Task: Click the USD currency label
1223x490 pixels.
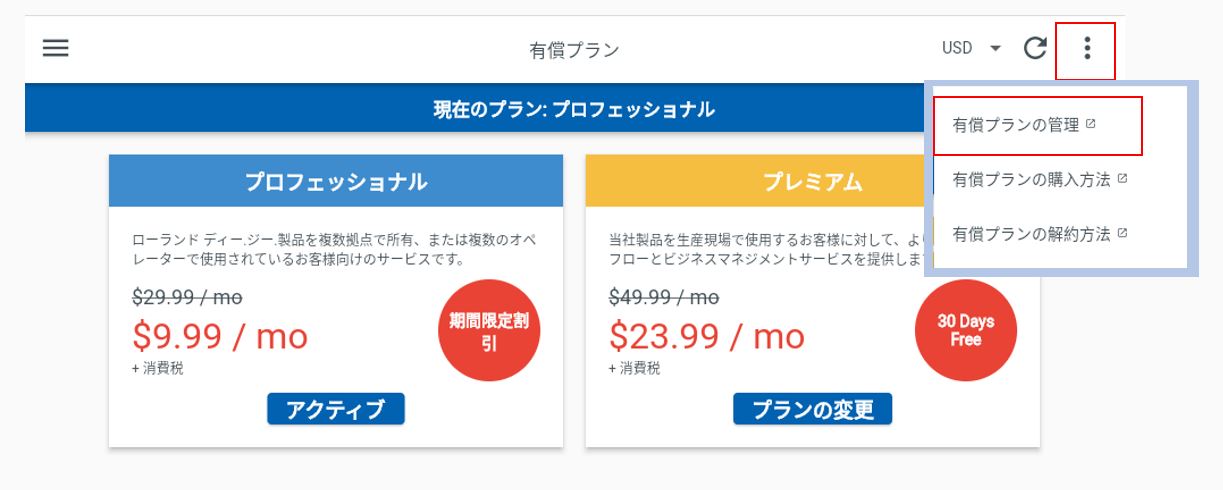Action: [957, 48]
